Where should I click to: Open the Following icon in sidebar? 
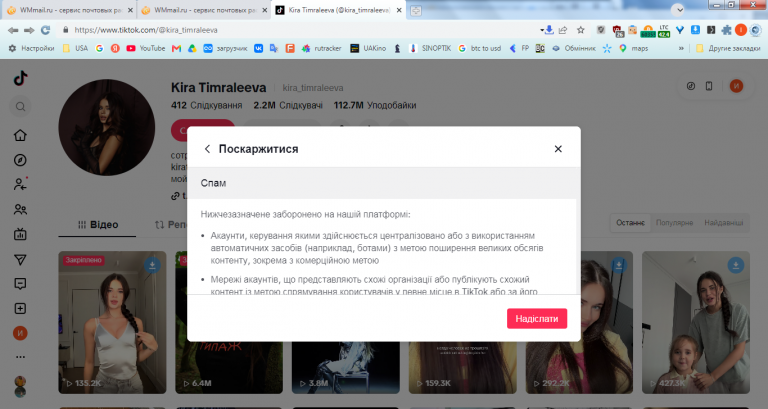20,184
